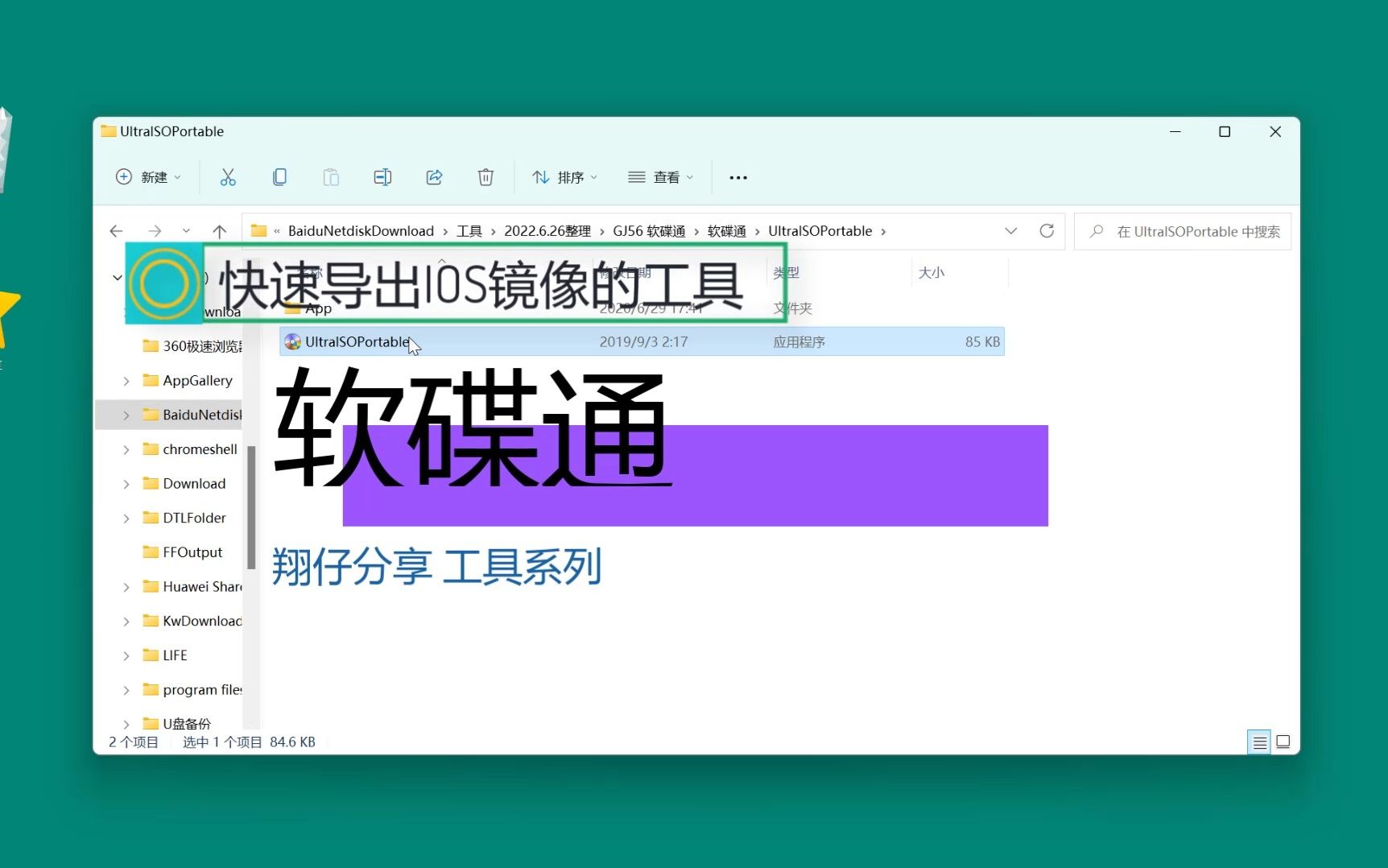The width and height of the screenshot is (1388, 868).
Task: Open the 新建 (New) dropdown
Action: click(x=147, y=177)
